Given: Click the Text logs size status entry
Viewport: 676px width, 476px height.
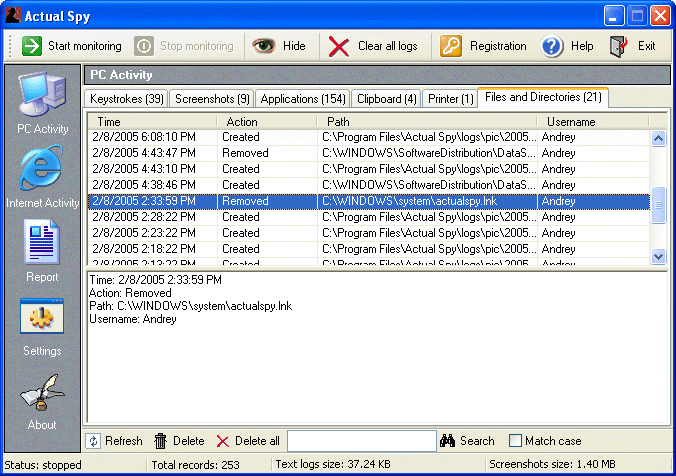Looking at the screenshot, I should coord(333,464).
